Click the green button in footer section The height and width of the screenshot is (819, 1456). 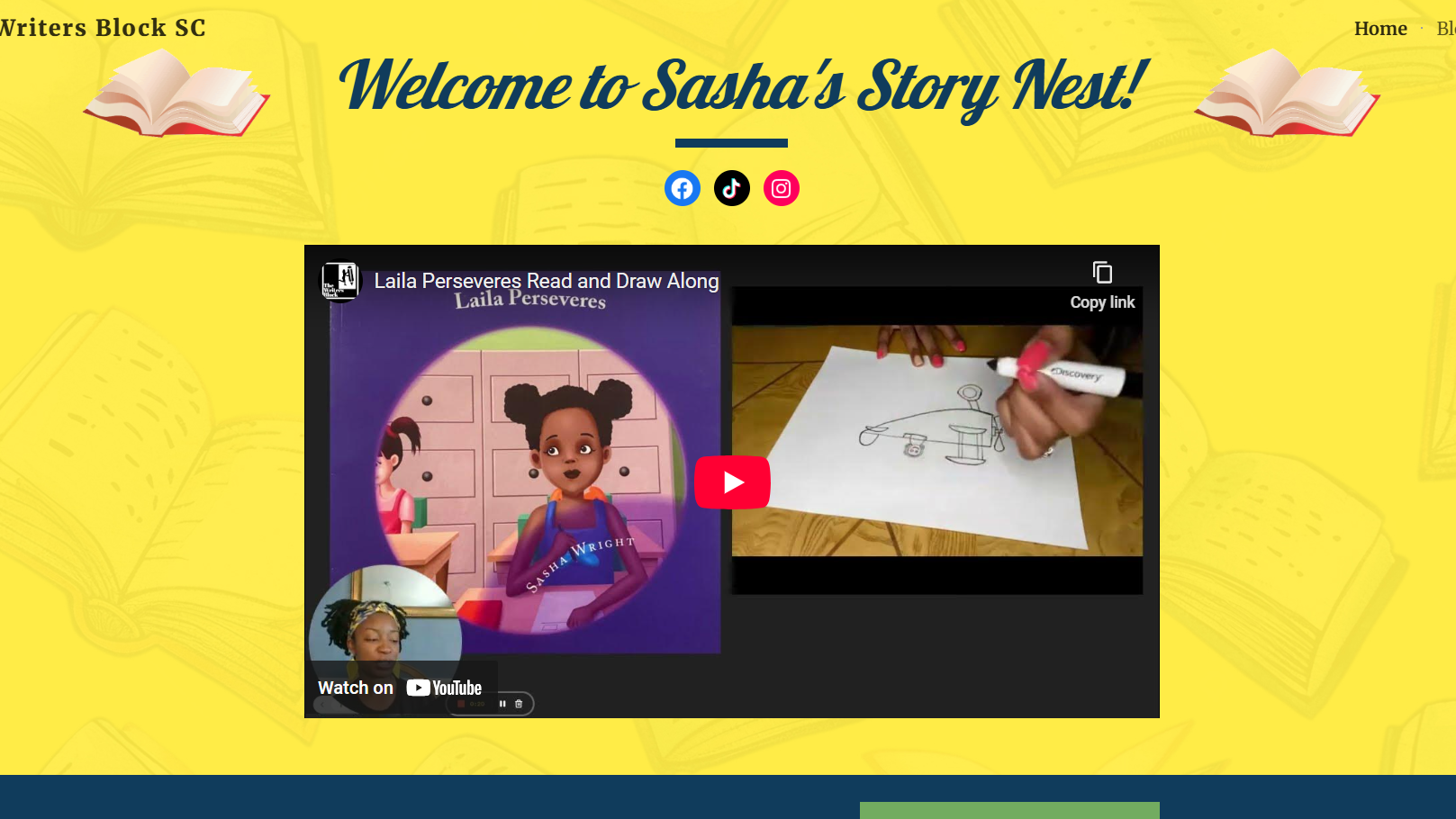click(1009, 810)
